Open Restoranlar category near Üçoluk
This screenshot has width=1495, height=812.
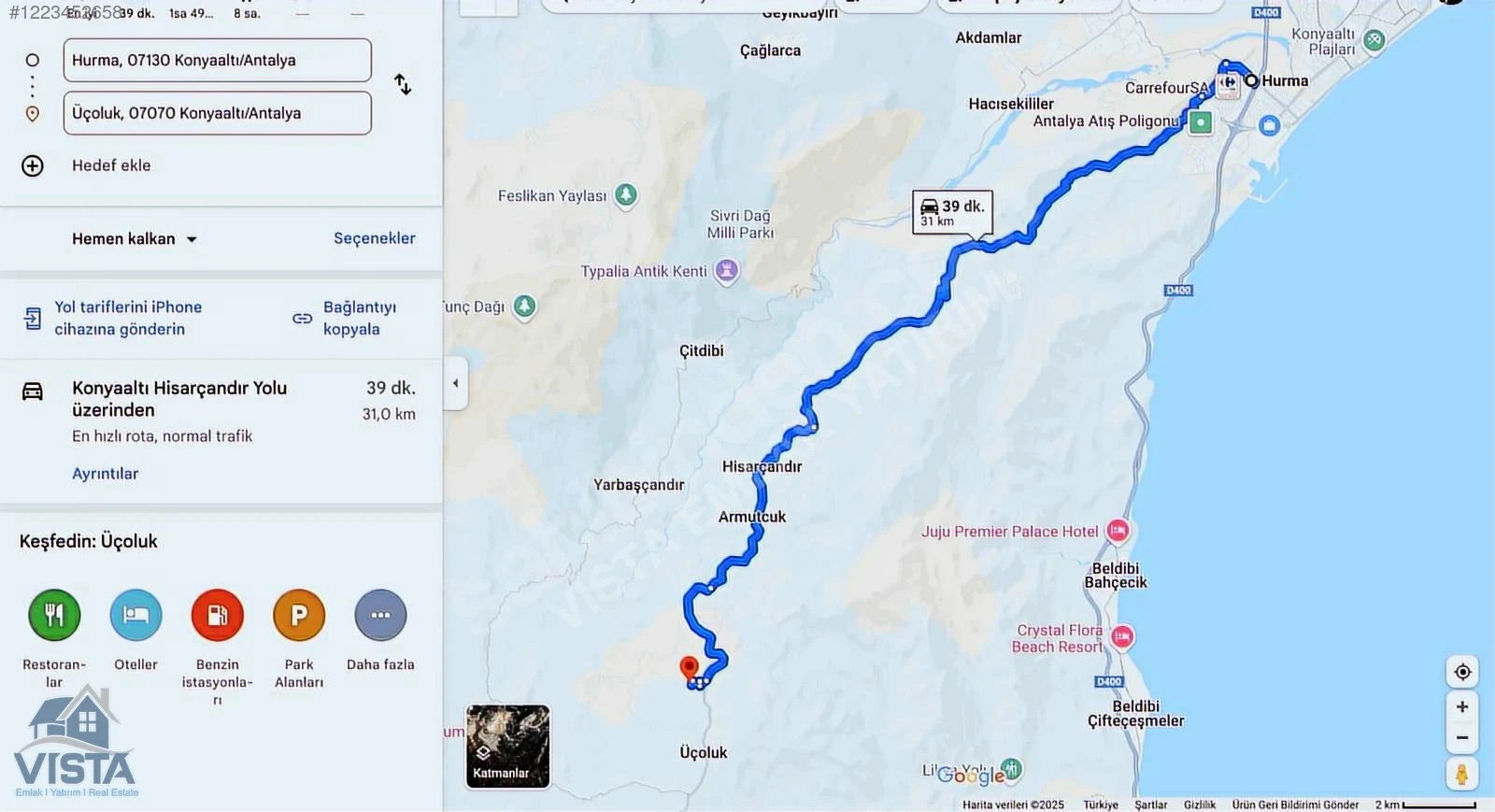[x=54, y=615]
